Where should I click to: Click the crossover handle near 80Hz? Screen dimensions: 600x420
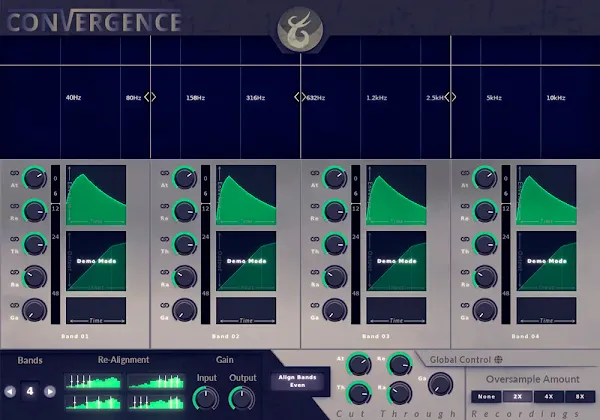150,97
